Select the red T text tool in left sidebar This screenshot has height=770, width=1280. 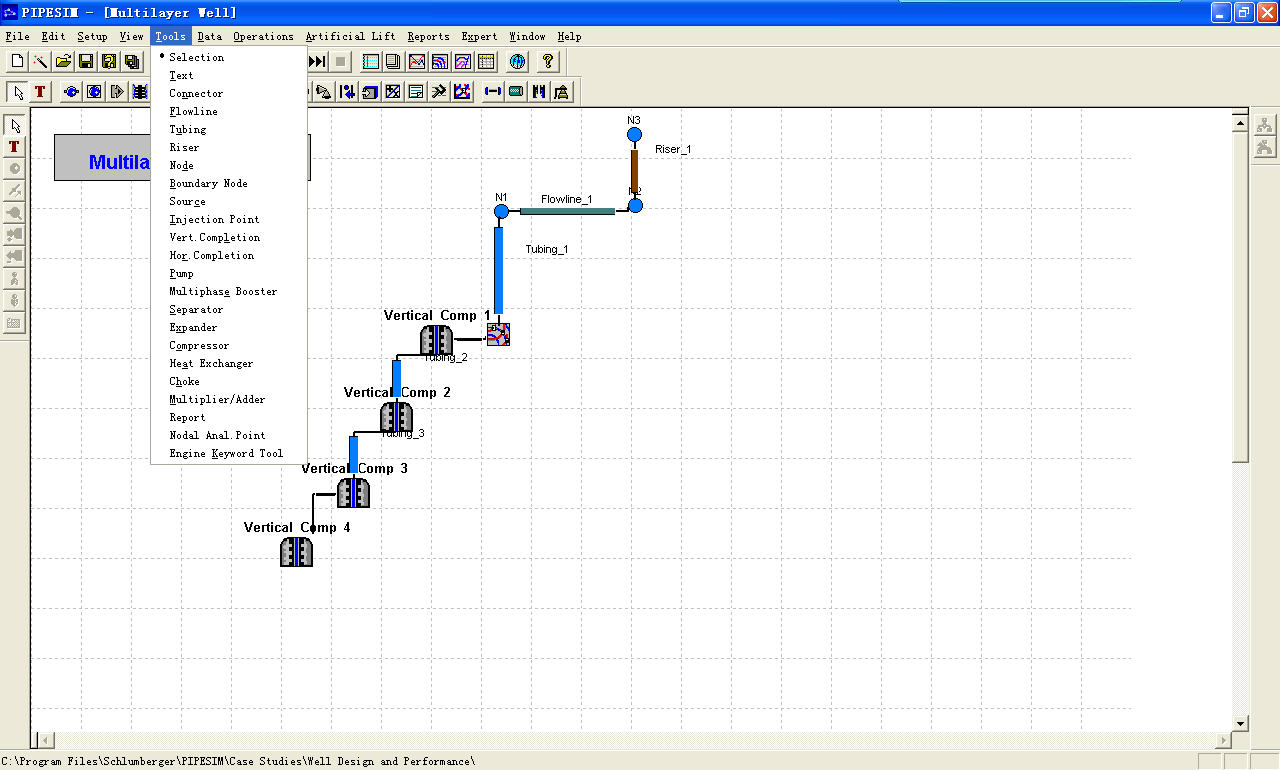15,147
